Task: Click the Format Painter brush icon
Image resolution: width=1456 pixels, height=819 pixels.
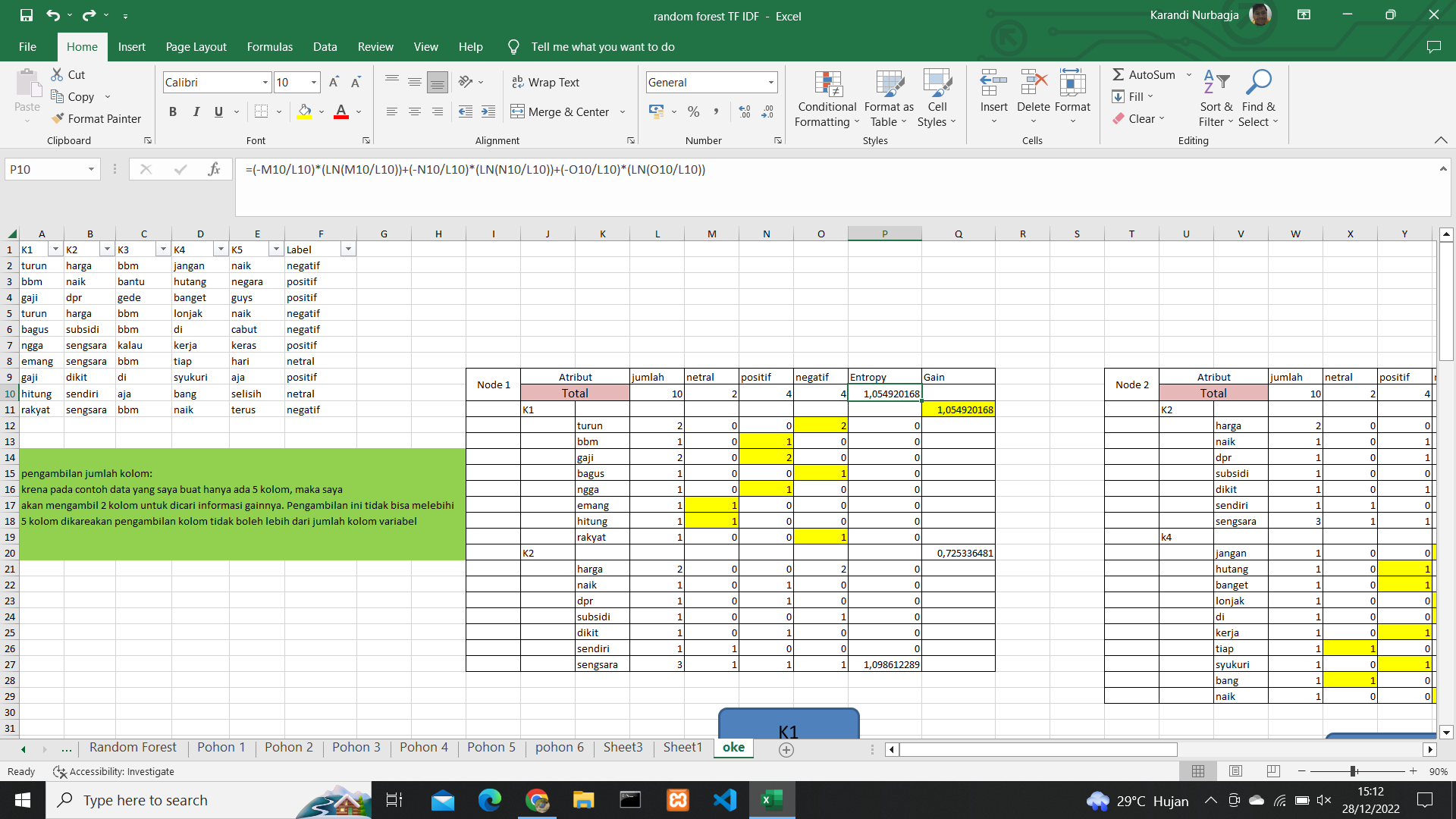Action: pos(58,118)
